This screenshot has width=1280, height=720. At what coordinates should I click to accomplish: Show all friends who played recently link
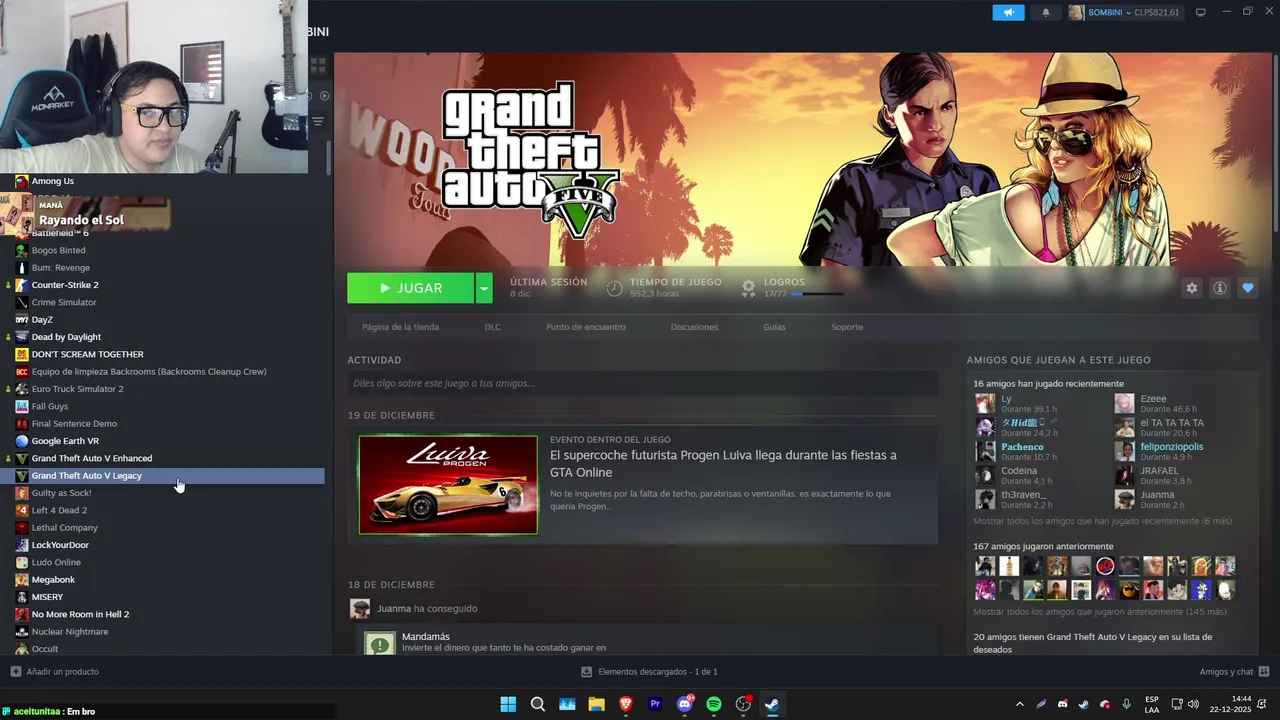point(1102,521)
